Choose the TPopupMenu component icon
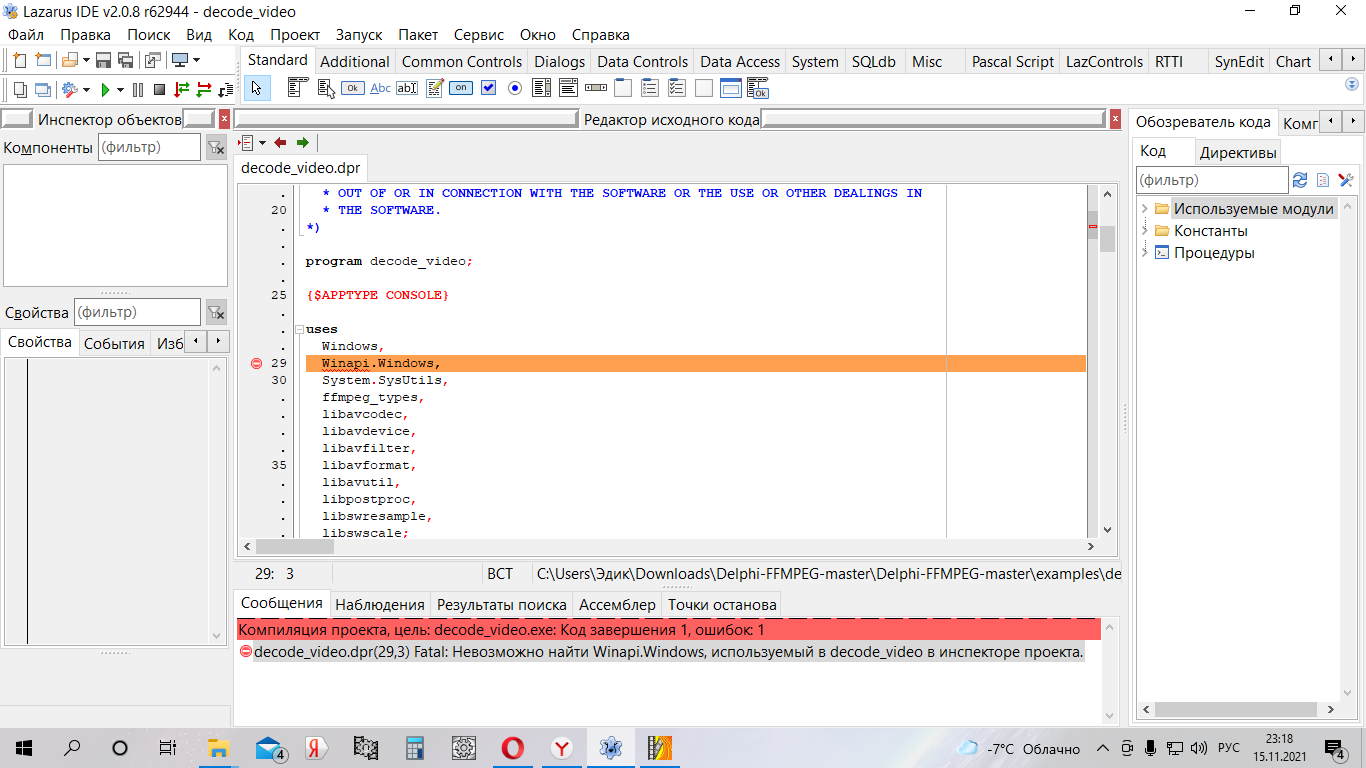The height and width of the screenshot is (768, 1366). click(x=327, y=88)
